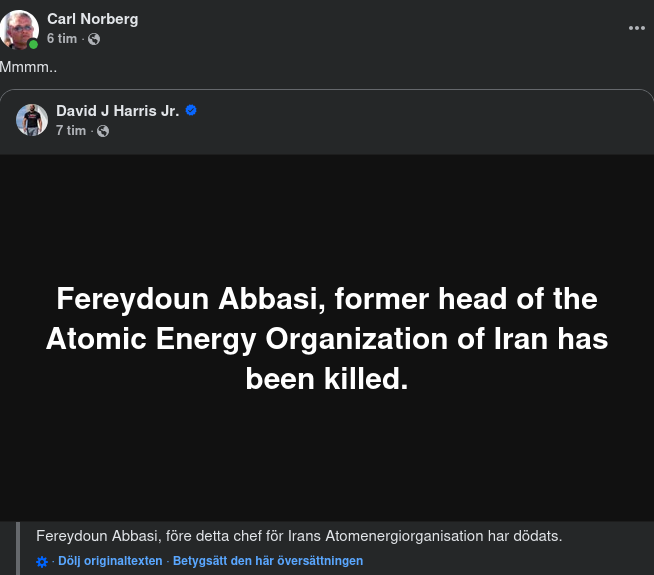Open the three-dot post options menu
Screen dimensions: 654x575
click(x=636, y=28)
